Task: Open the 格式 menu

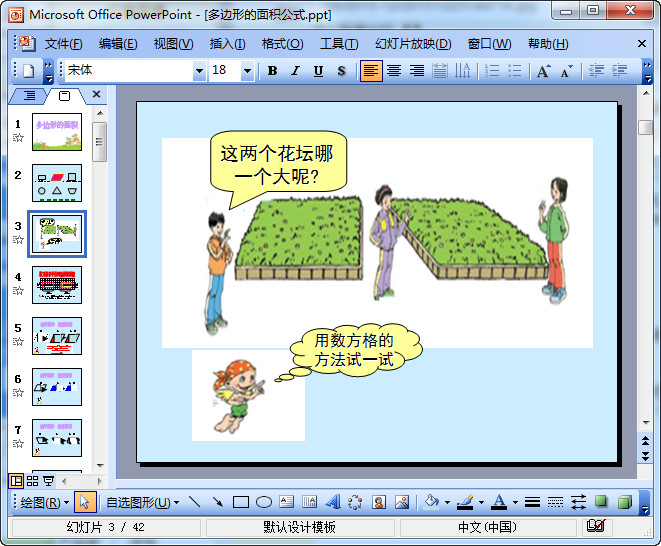Action: point(282,44)
